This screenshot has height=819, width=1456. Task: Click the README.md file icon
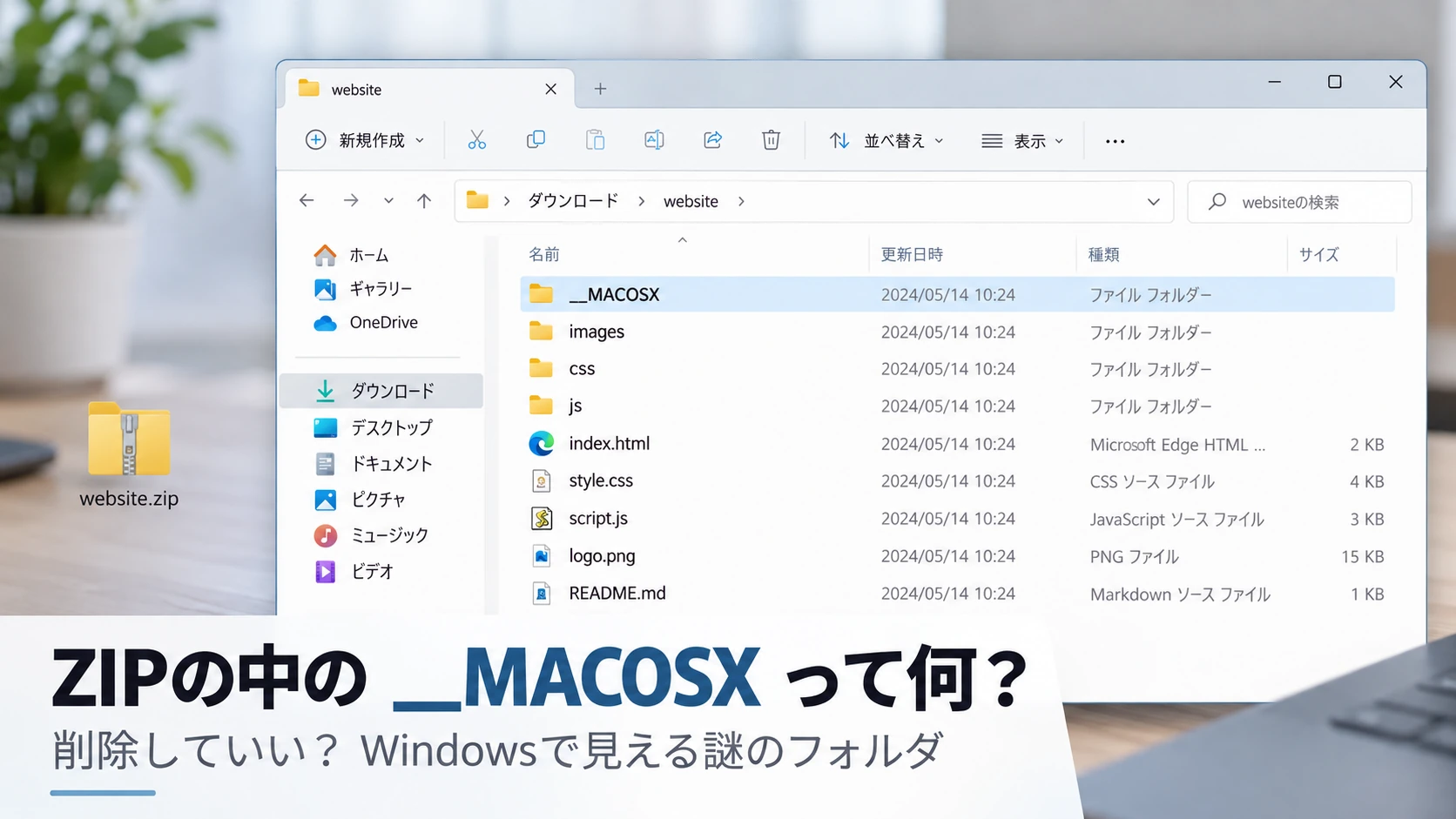542,594
